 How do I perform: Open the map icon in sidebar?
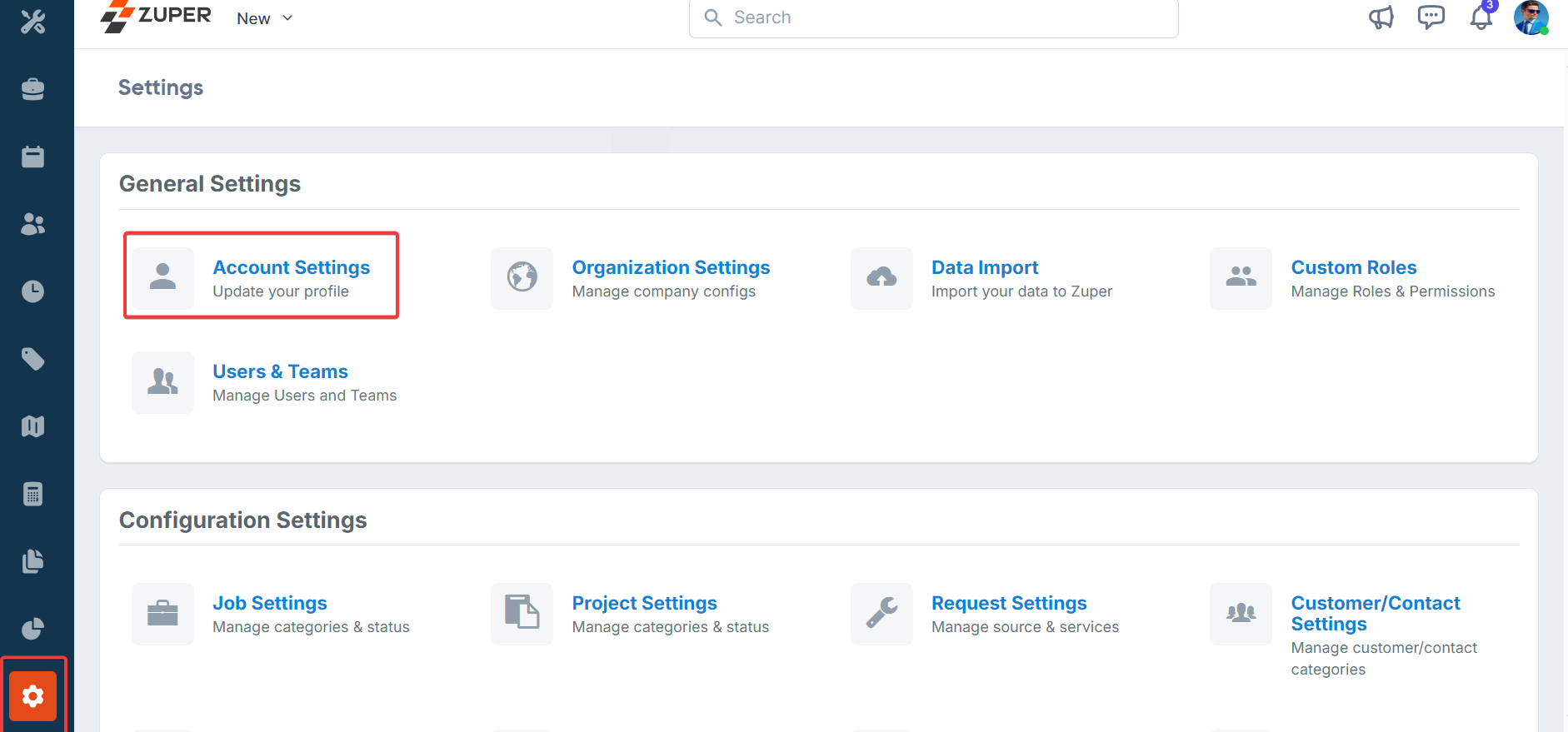point(32,426)
